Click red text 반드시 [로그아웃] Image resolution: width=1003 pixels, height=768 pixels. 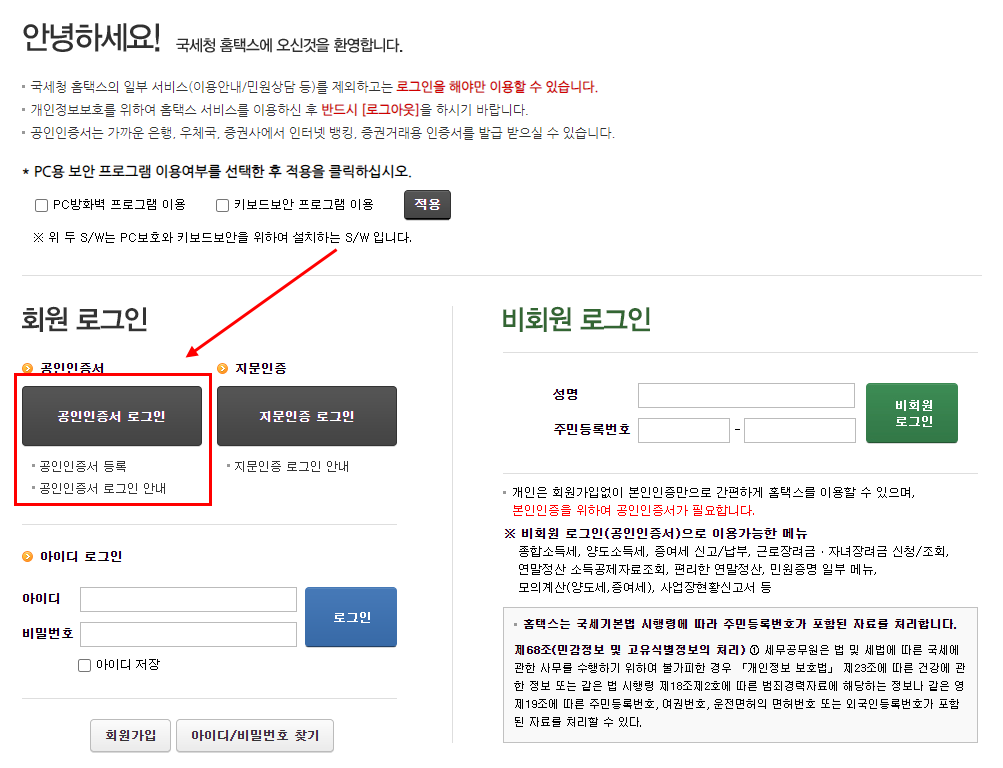click(370, 109)
